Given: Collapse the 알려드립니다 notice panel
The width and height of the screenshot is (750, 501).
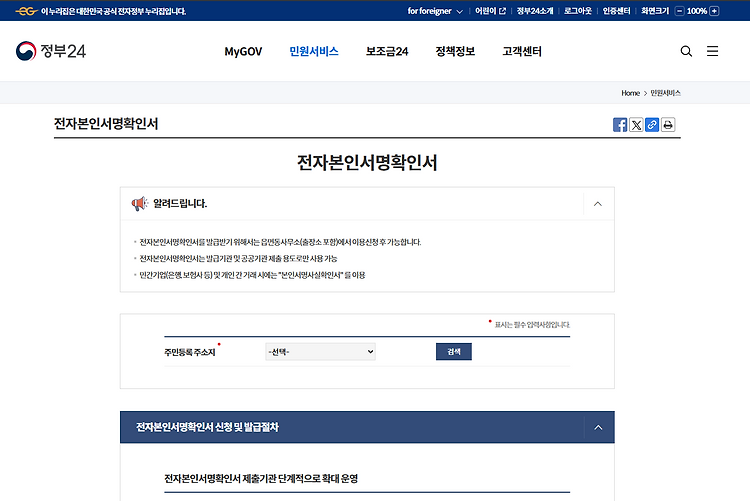Looking at the screenshot, I should 597,204.
